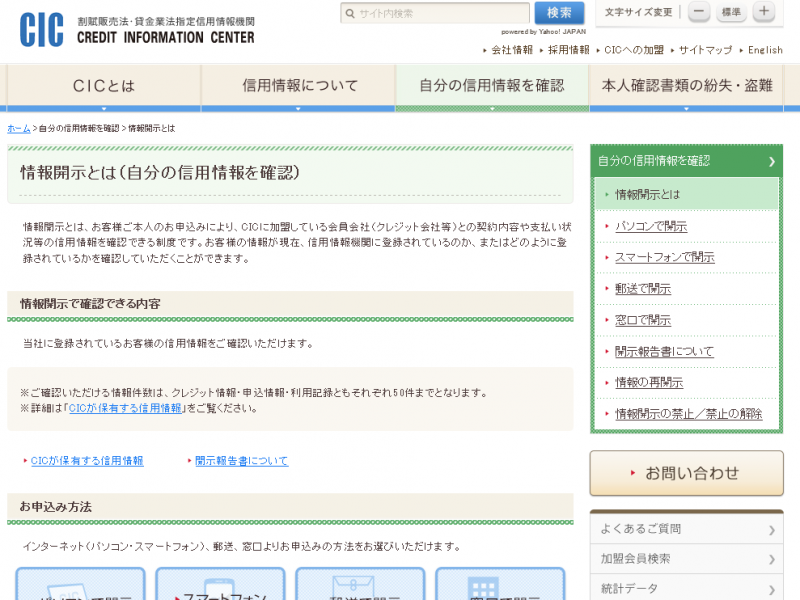Image resolution: width=800 pixels, height=600 pixels.
Task: Open sidebar link パソコンで開示
Action: pos(651,226)
